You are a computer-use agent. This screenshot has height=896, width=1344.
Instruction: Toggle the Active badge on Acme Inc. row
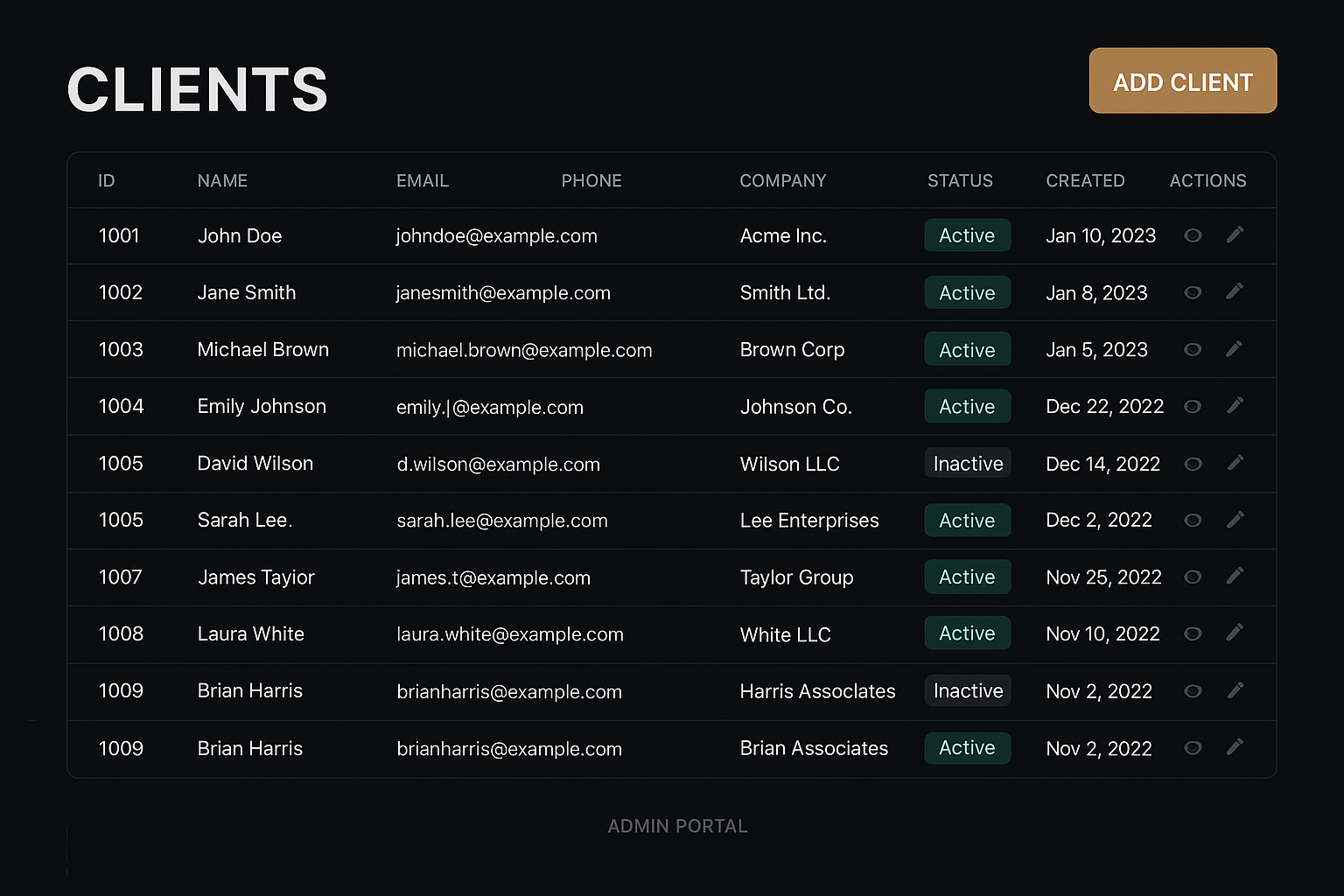(967, 235)
